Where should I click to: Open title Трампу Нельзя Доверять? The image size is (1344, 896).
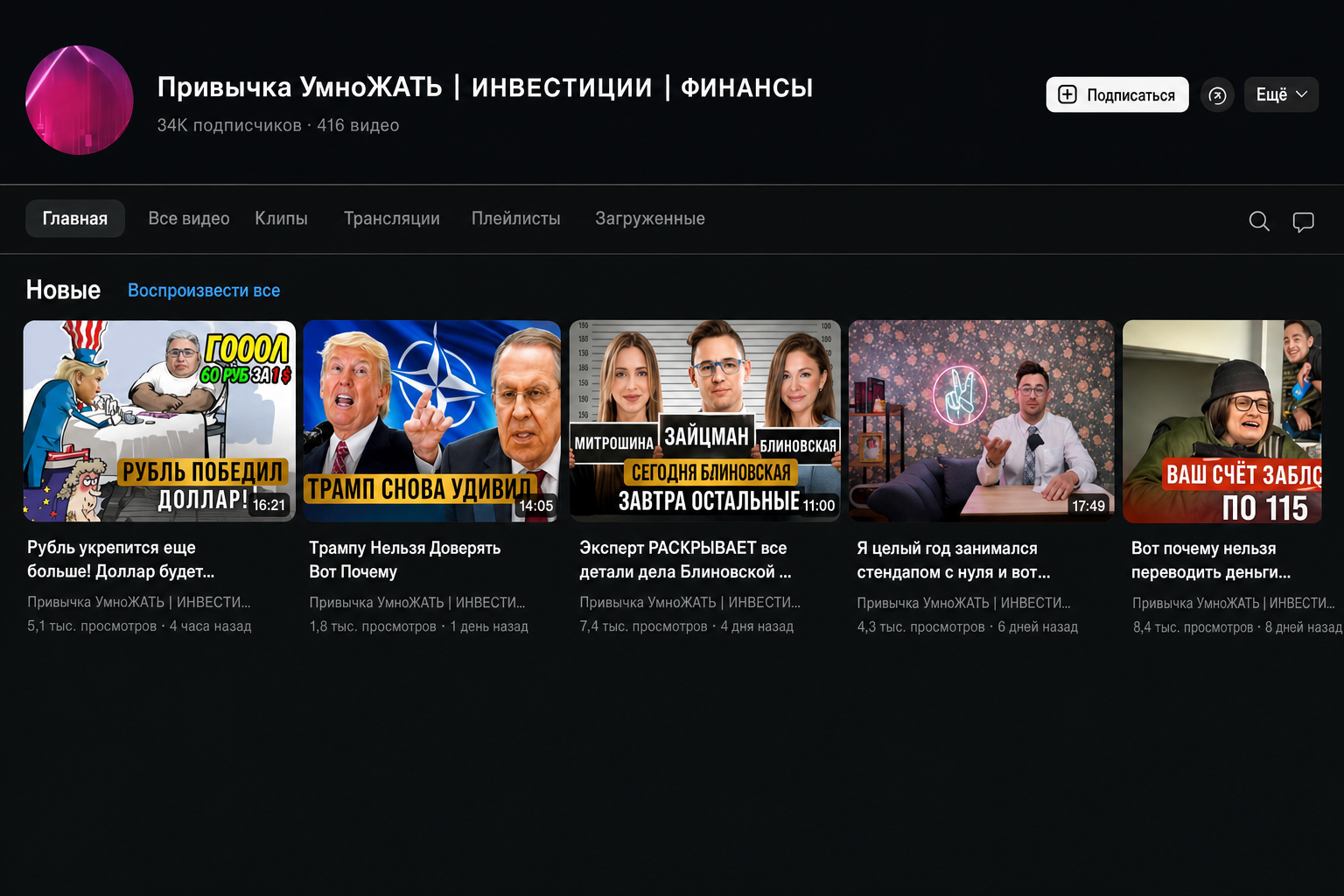pos(405,559)
